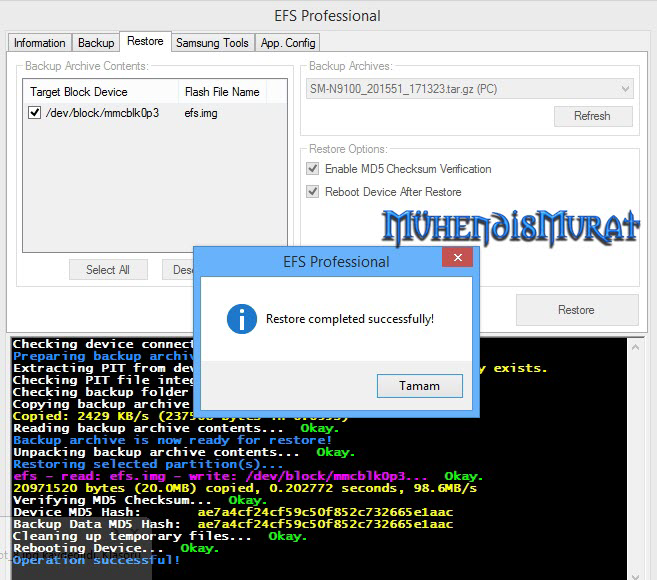Select the Restore tab
The width and height of the screenshot is (657, 580).
[145, 42]
